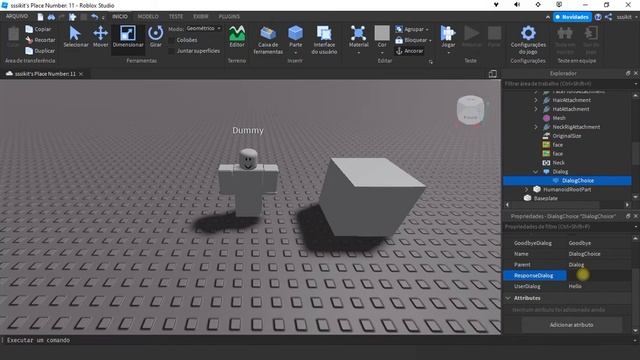
Task: Expand the NeckRigAttachment node
Action: pyautogui.click(x=536, y=127)
